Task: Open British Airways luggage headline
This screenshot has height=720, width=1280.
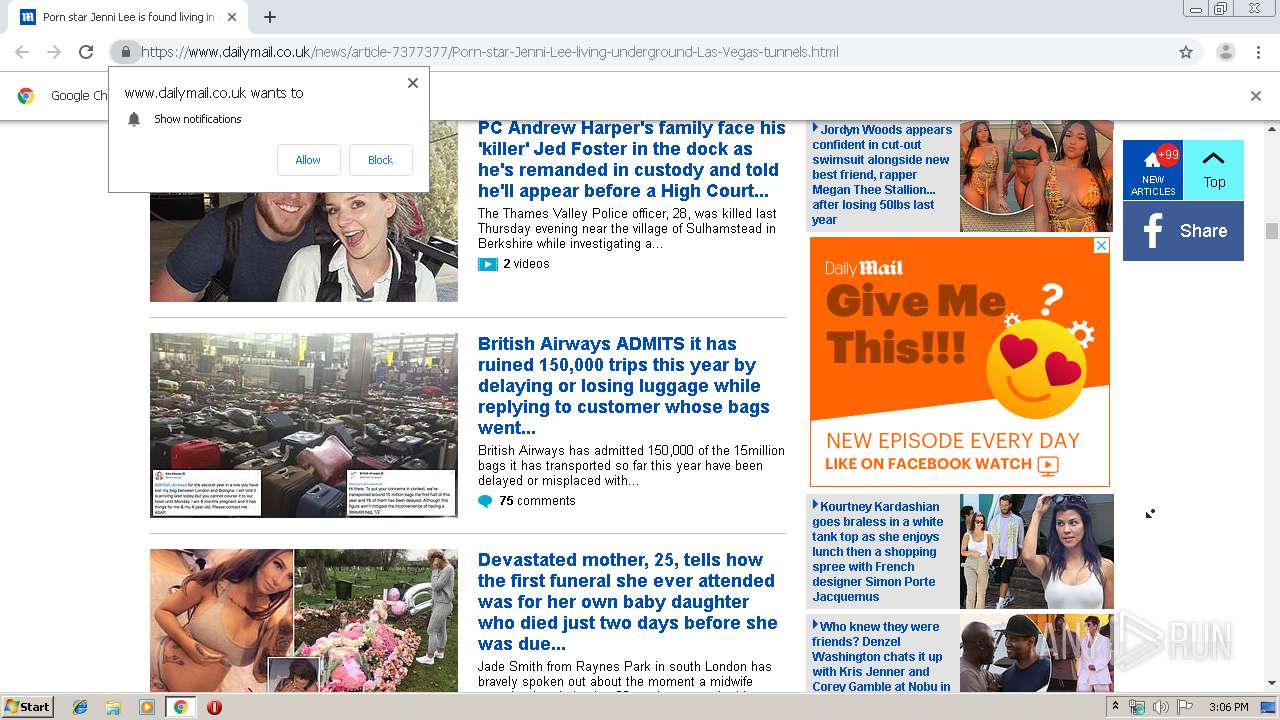Action: coord(624,385)
